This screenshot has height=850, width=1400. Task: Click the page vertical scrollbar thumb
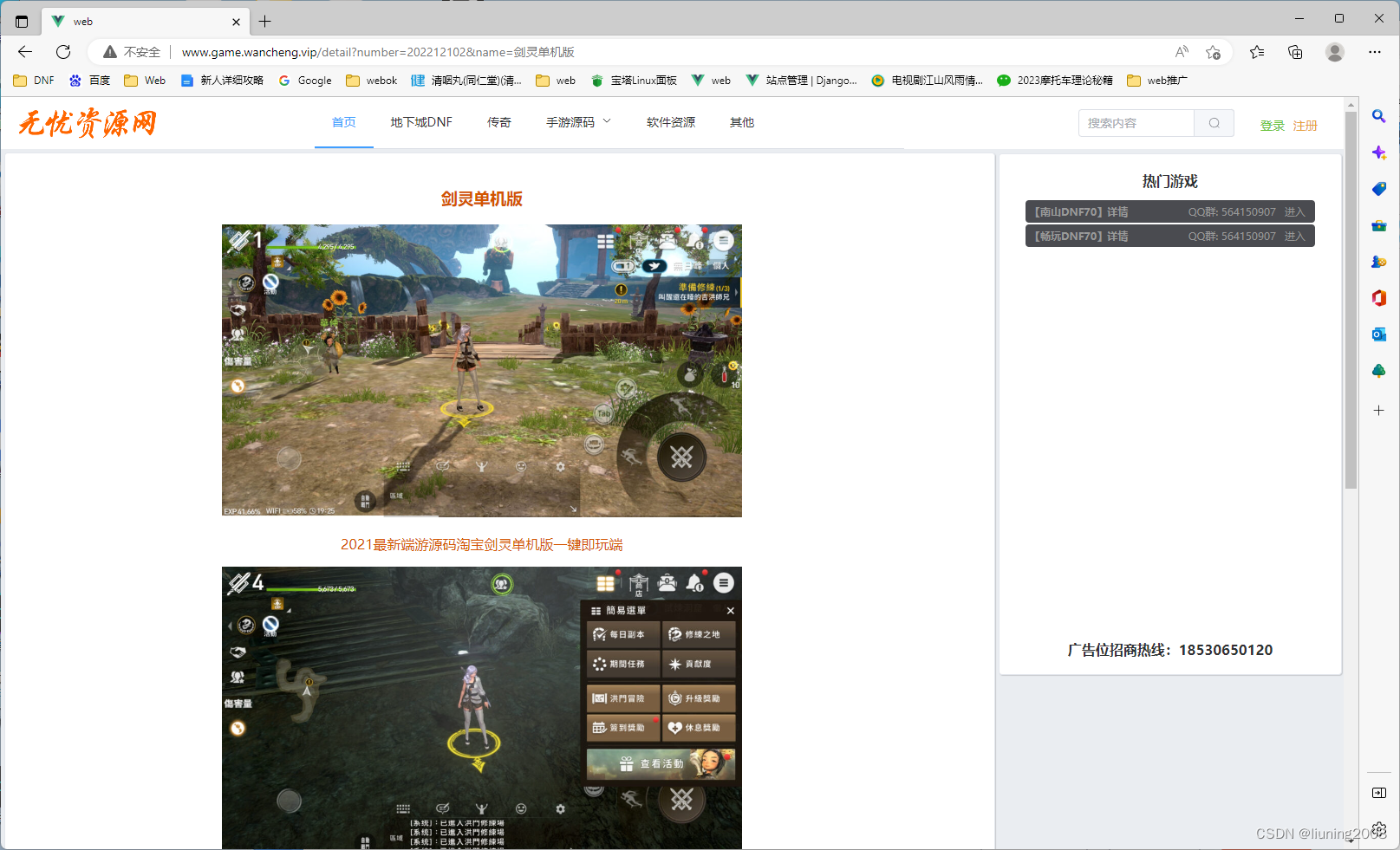(x=1351, y=300)
